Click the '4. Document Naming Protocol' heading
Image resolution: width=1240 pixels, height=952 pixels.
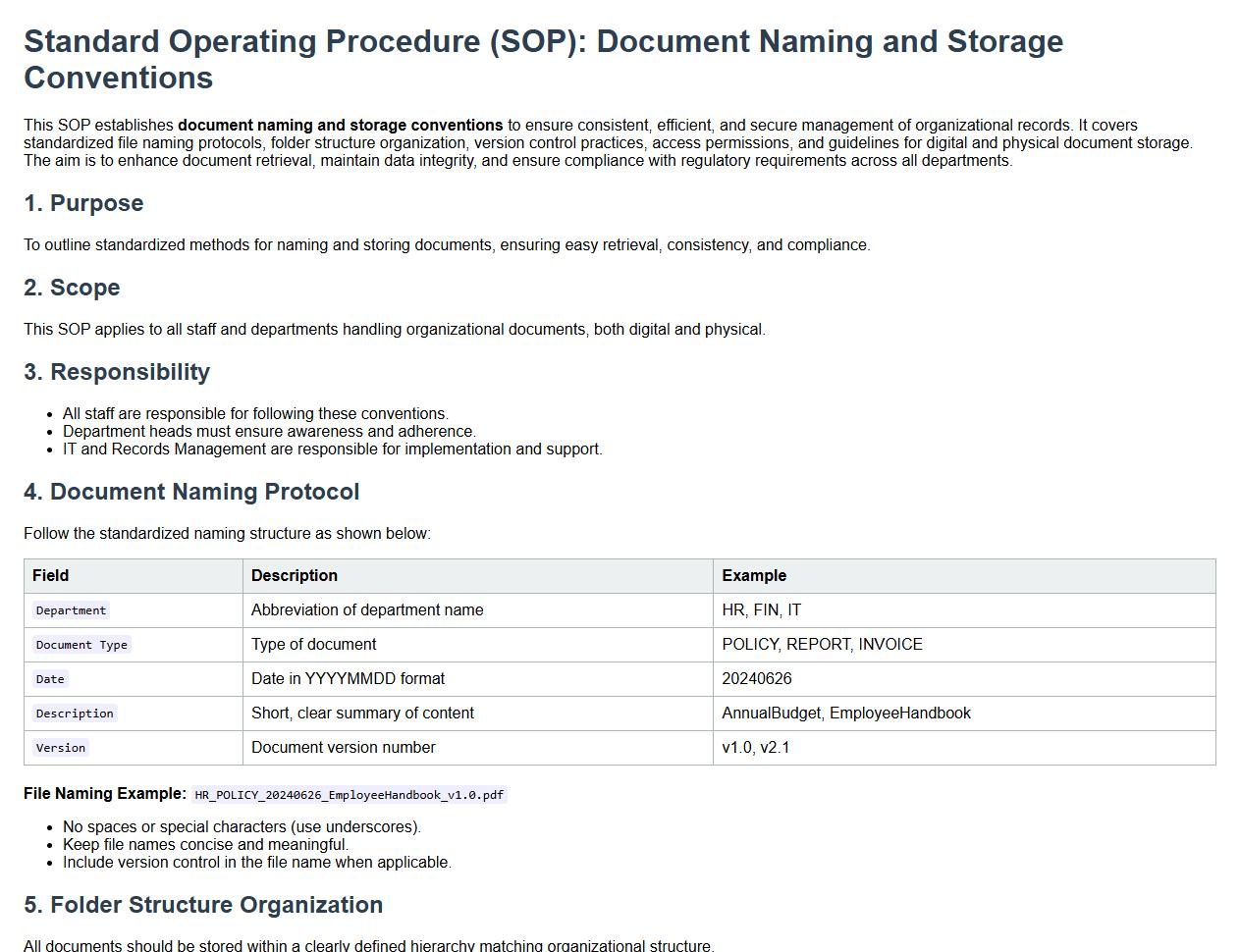(191, 492)
